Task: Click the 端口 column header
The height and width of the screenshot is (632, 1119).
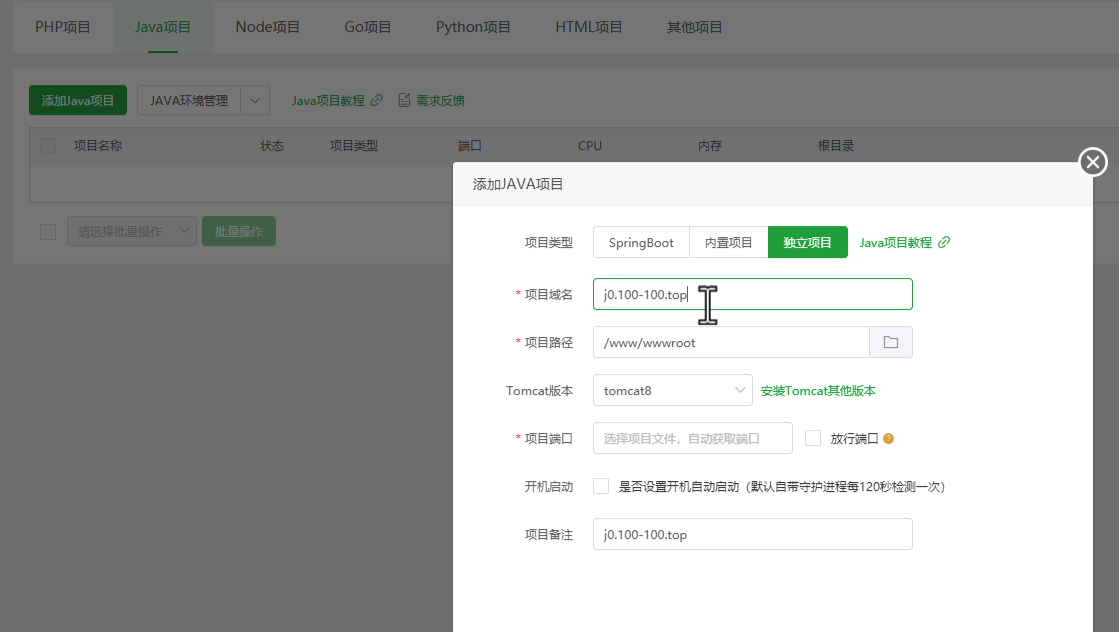Action: tap(470, 146)
